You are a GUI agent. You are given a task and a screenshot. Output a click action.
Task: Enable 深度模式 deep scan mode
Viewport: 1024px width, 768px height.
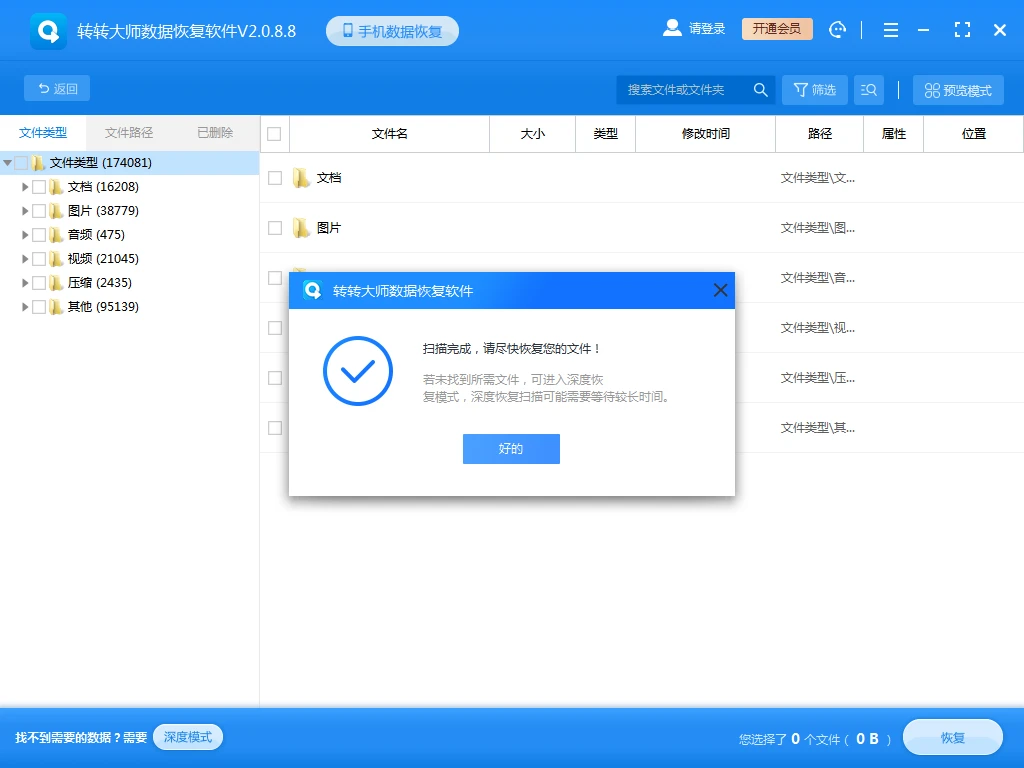coord(188,737)
